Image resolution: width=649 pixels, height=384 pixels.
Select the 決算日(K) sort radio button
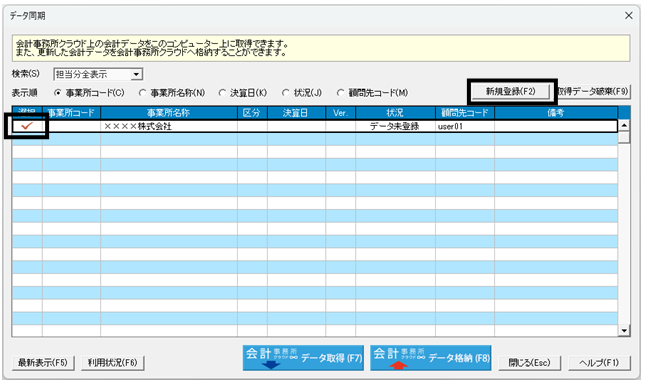coord(222,93)
